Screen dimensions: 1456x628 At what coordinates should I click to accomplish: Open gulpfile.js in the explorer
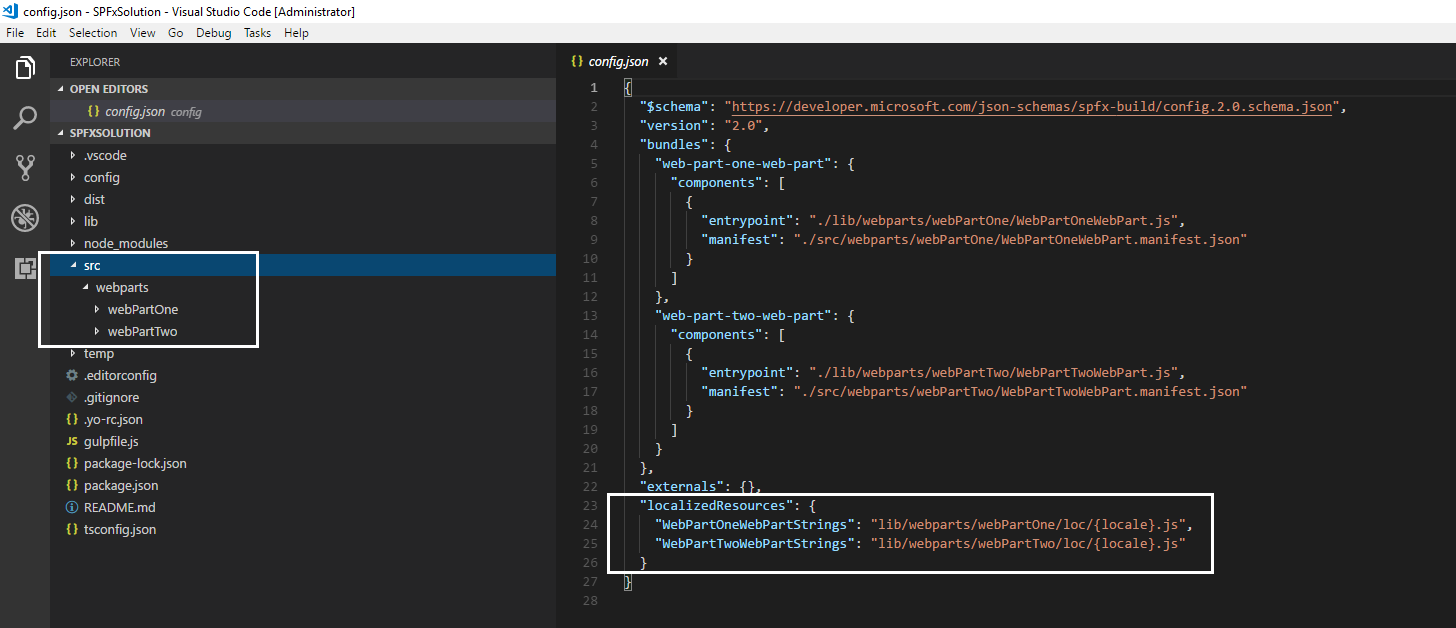click(302, 441)
